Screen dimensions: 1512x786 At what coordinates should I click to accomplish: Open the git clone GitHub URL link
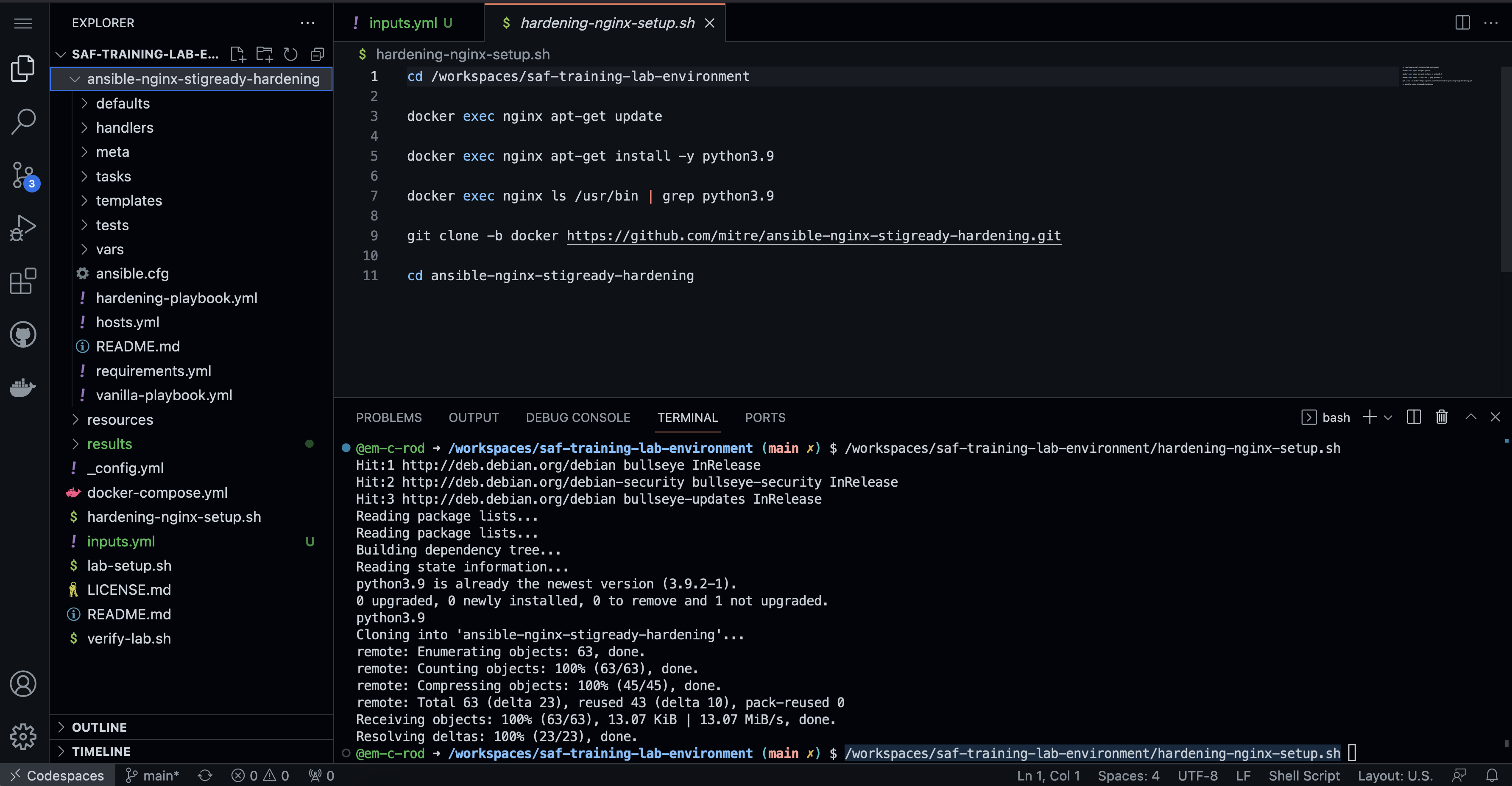pos(813,235)
